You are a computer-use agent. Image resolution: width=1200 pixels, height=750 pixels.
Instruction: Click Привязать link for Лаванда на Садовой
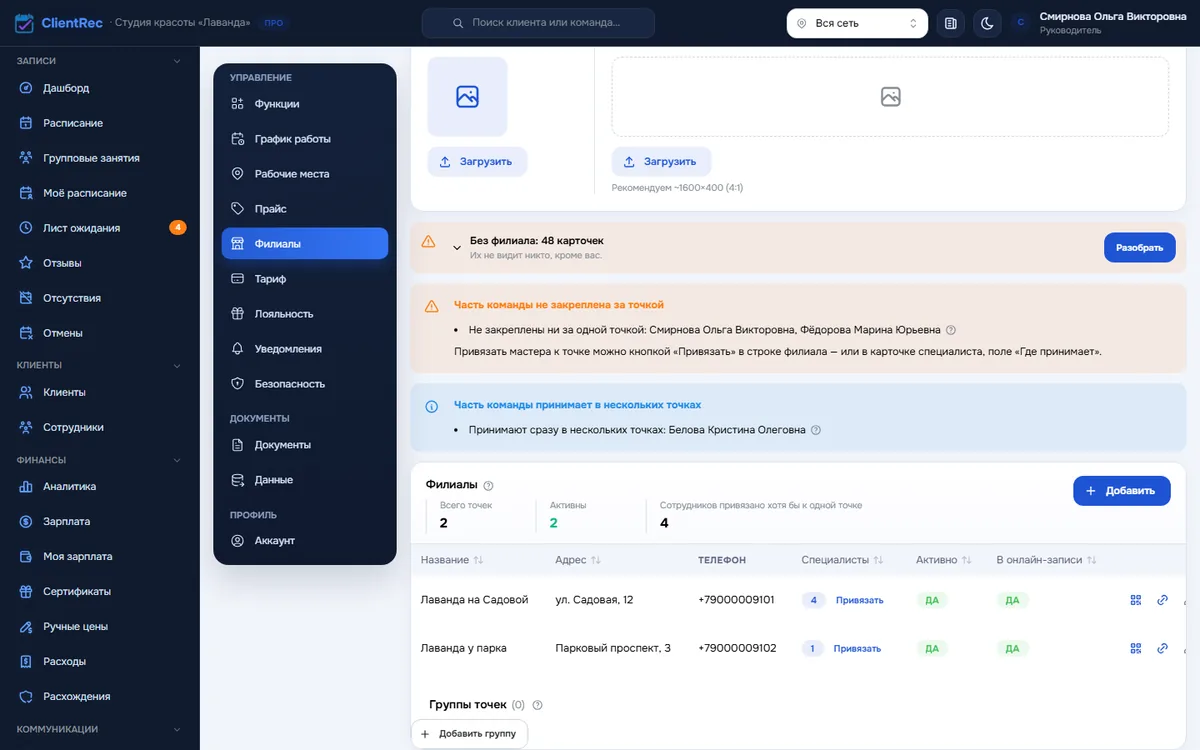click(x=860, y=600)
